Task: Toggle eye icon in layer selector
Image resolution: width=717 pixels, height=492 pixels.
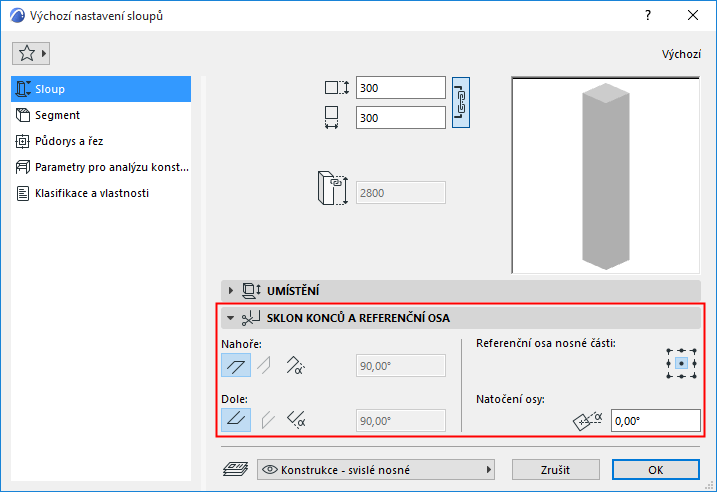Action: click(270, 470)
